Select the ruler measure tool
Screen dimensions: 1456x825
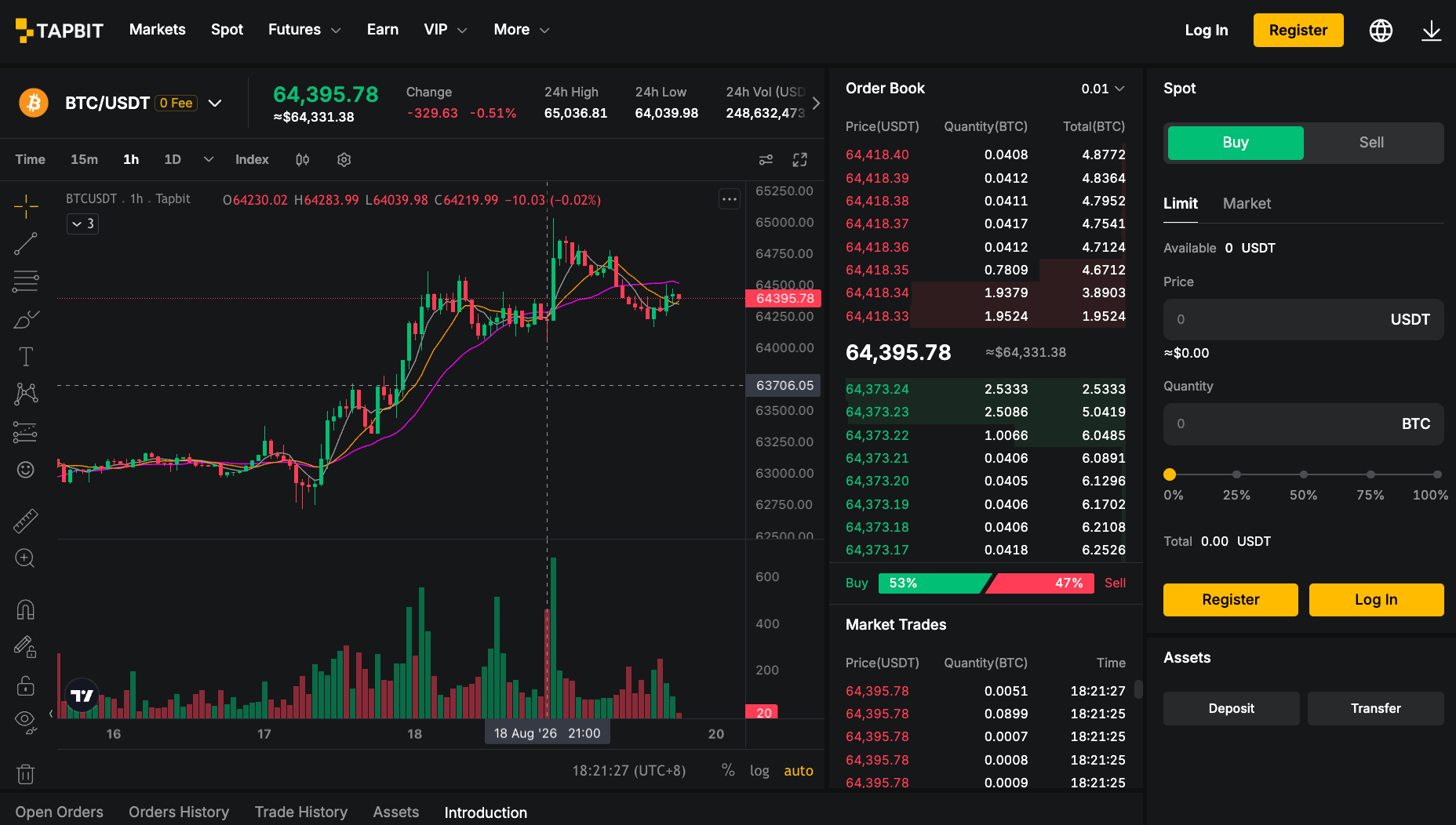(x=26, y=521)
